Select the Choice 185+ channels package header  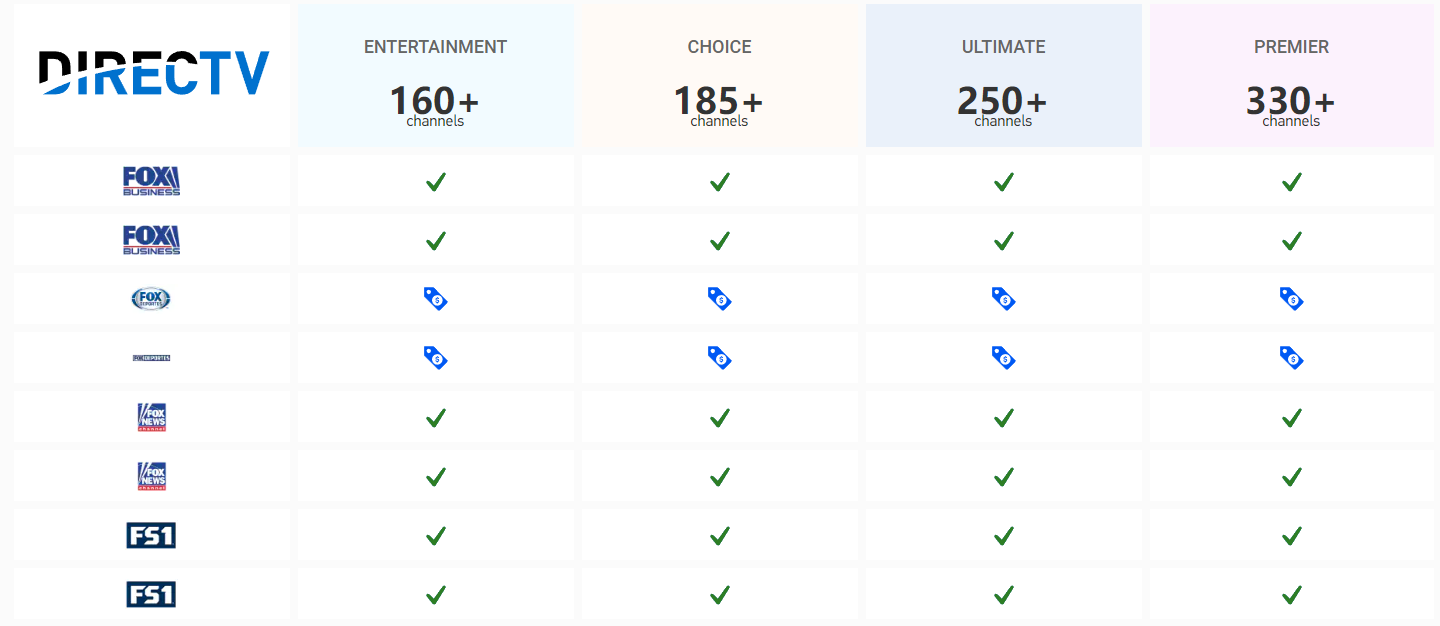719,77
